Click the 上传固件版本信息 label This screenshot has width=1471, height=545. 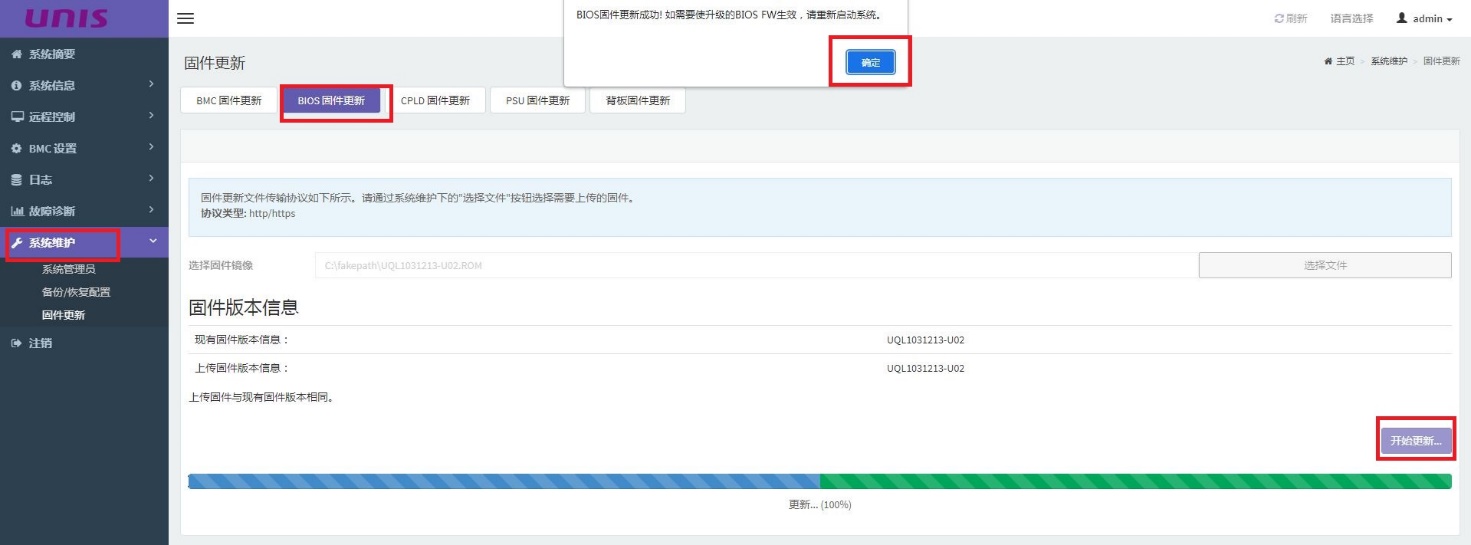[241, 368]
